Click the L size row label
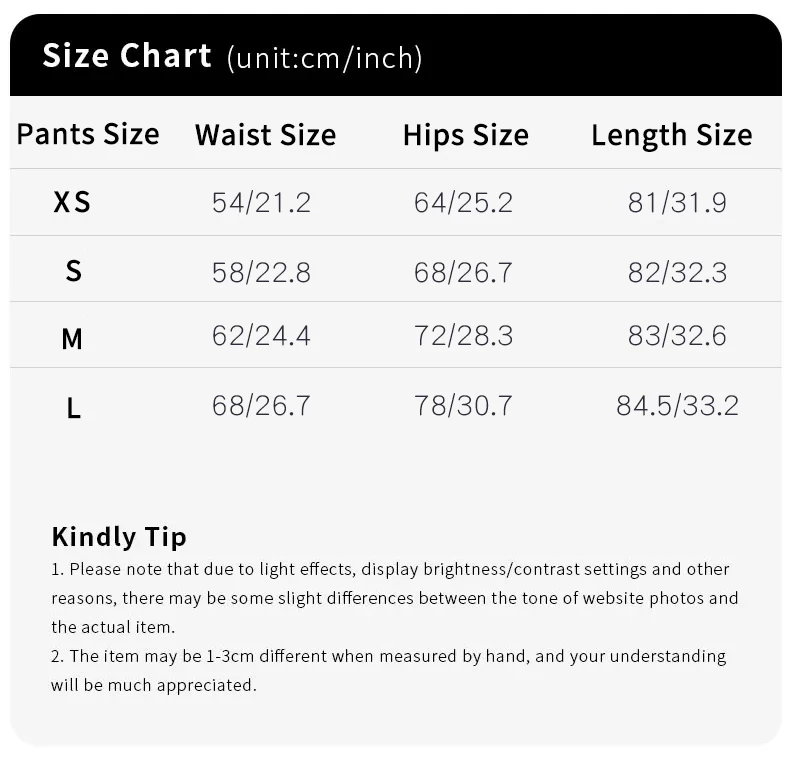This screenshot has width=790, height=766. [73, 407]
